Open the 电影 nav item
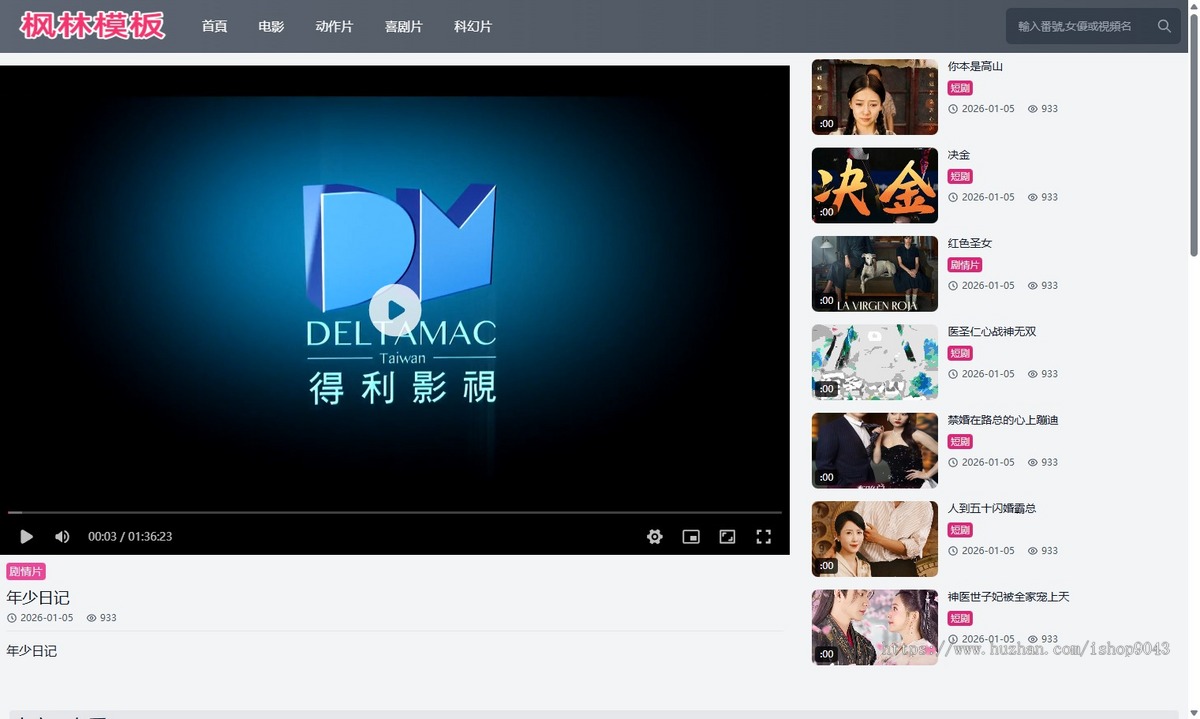 271,26
